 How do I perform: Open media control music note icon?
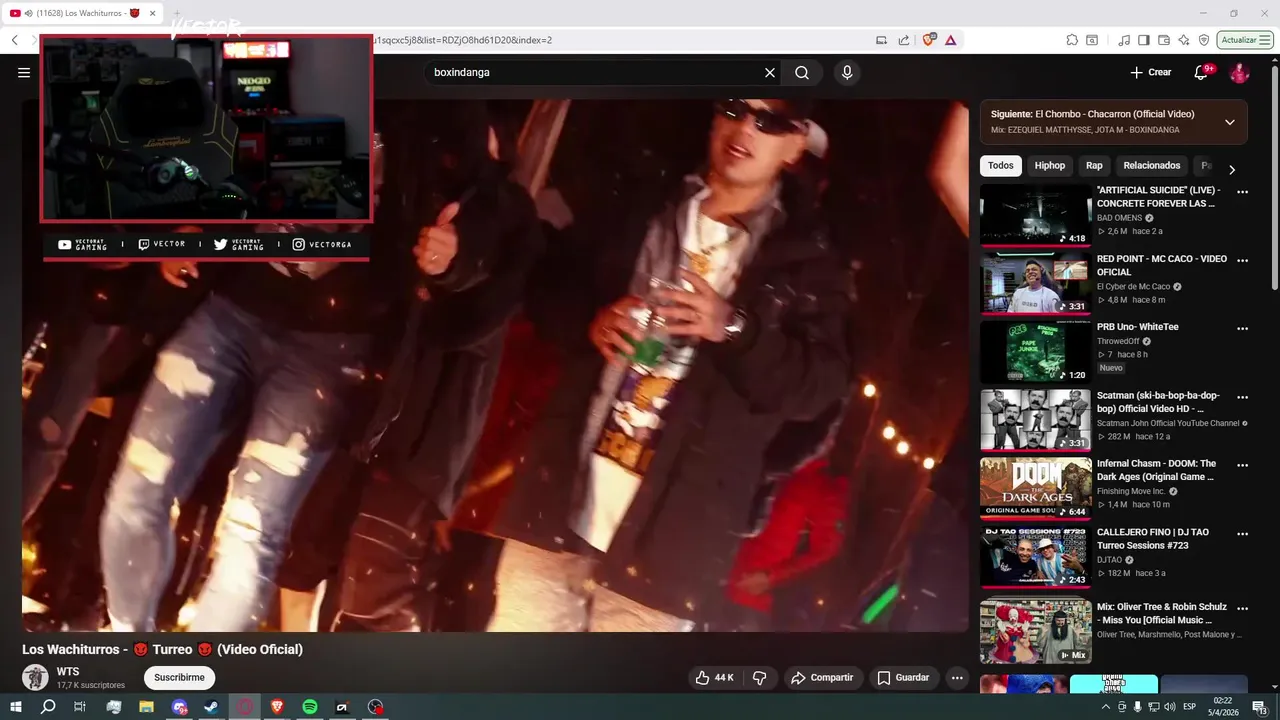(x=1125, y=40)
